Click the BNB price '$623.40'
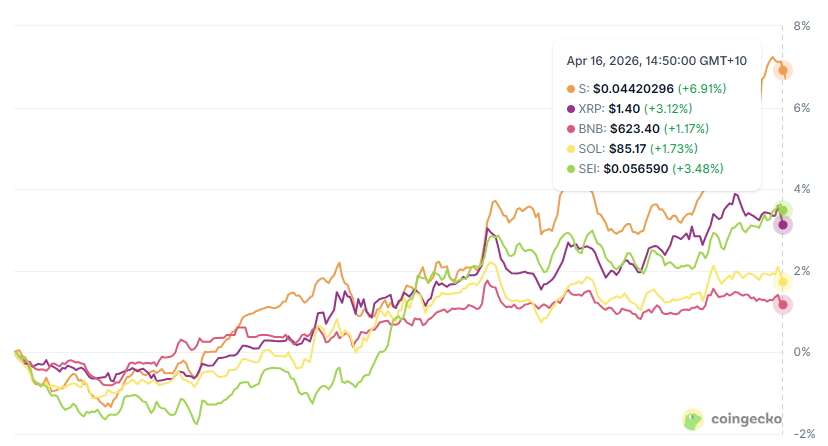This screenshot has height=446, width=828. [635, 129]
